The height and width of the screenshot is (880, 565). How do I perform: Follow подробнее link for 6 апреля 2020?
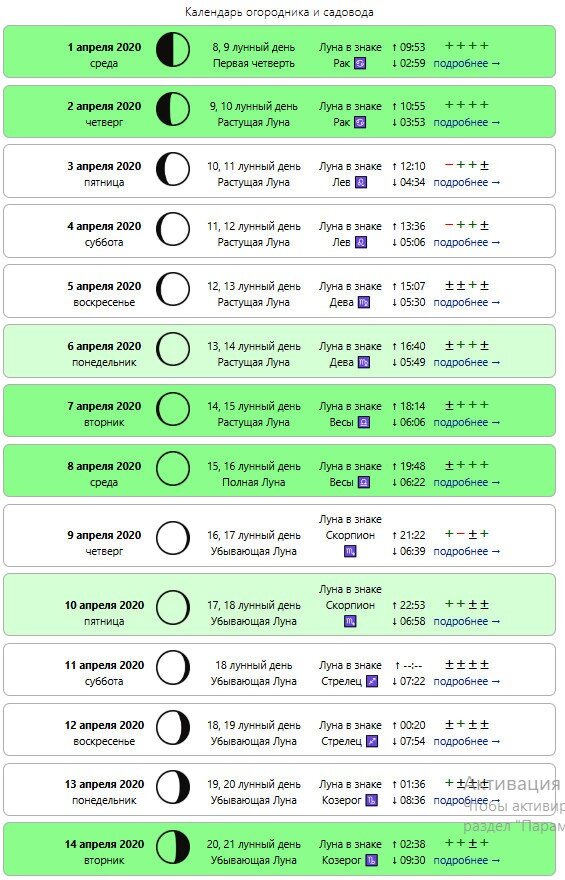(x=466, y=363)
